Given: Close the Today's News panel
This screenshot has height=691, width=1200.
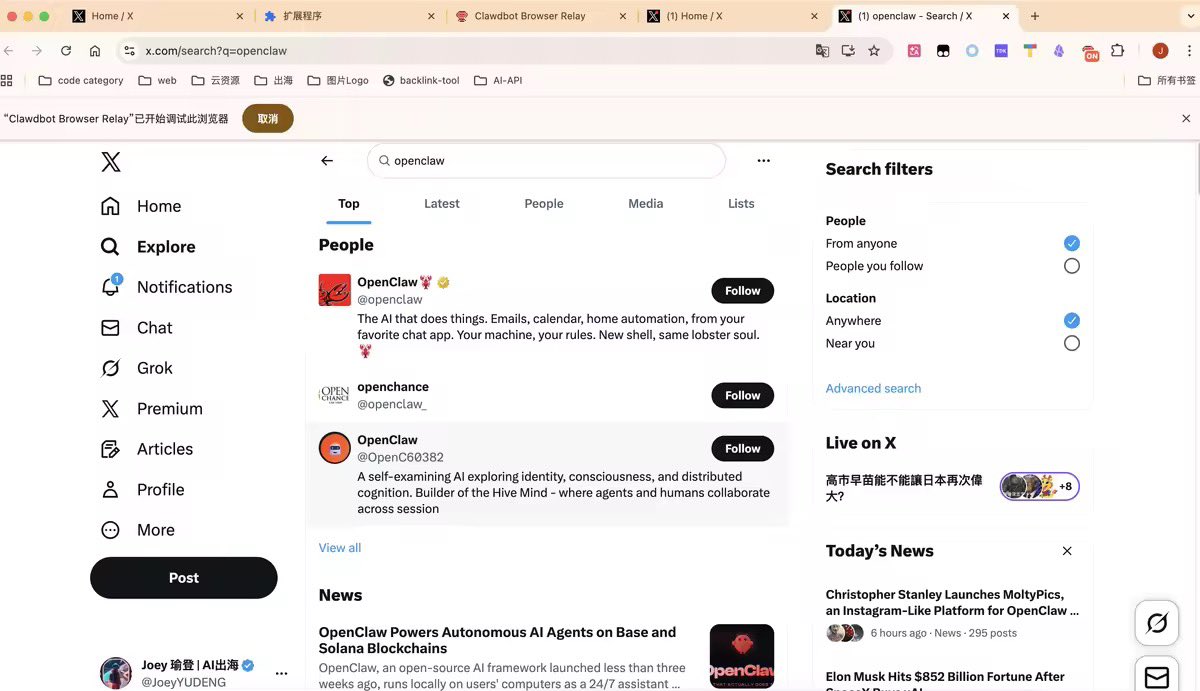Looking at the screenshot, I should pyautogui.click(x=1067, y=551).
